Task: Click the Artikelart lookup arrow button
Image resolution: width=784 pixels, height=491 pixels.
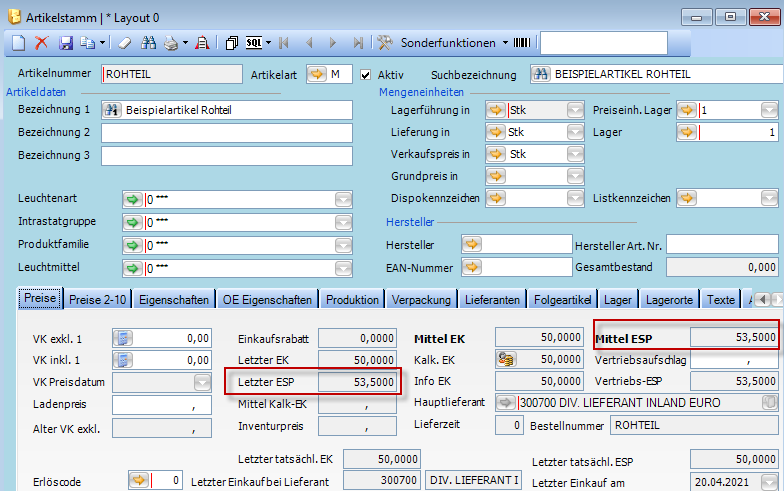Action: (317, 74)
